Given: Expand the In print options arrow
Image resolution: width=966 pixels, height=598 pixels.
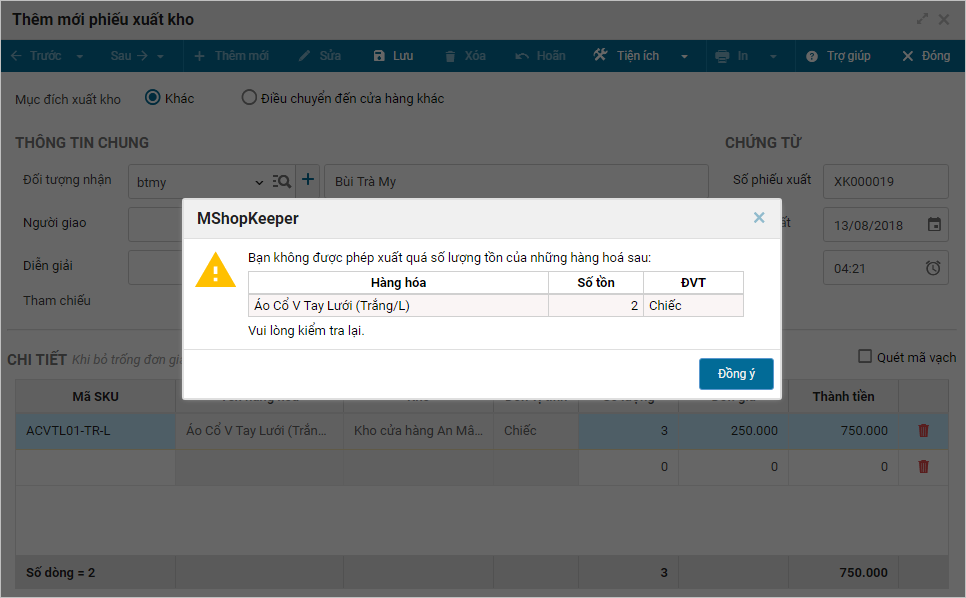Looking at the screenshot, I should (773, 56).
